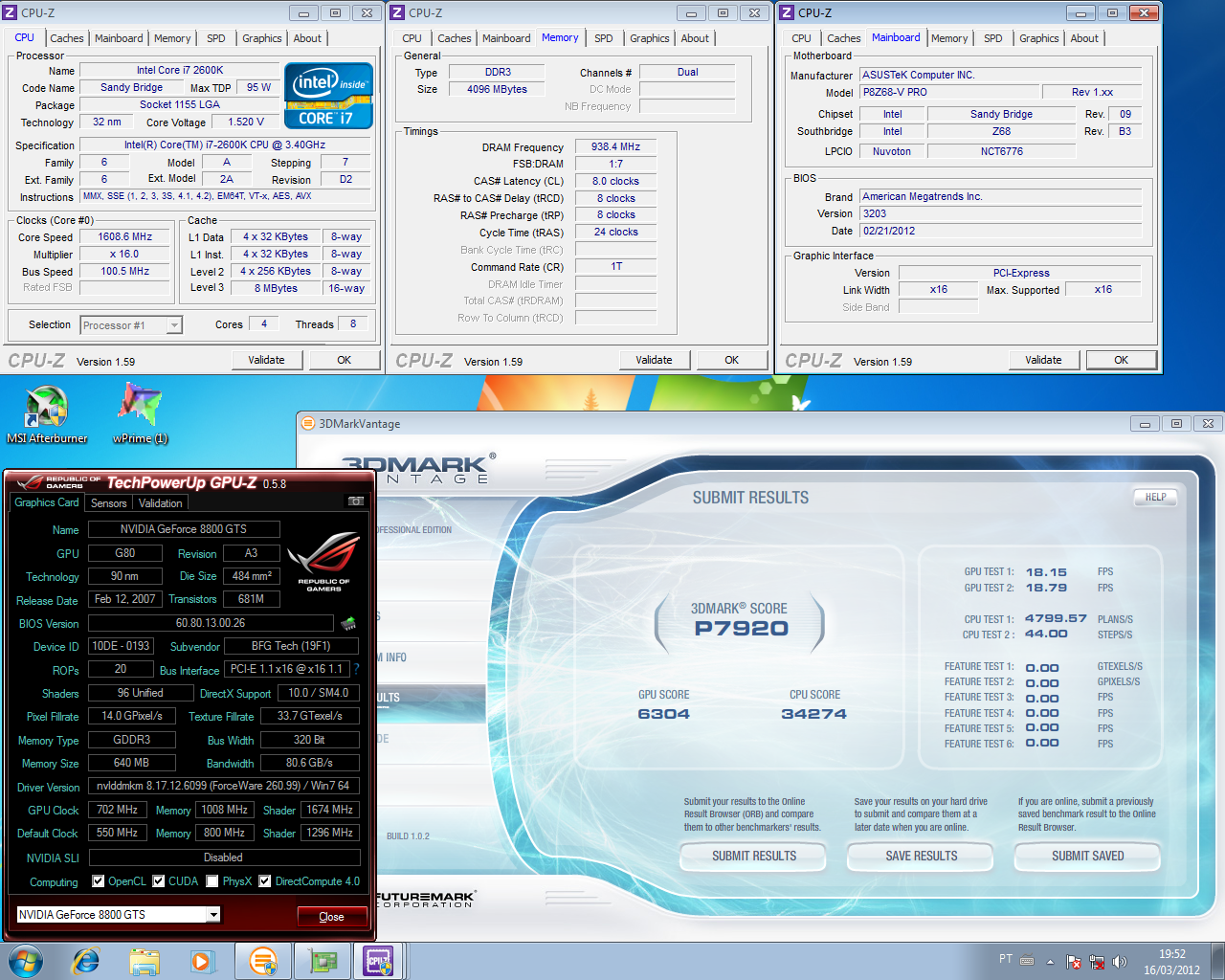Click the Intel Core i7 logo in CPU-Z
The image size is (1225, 980).
[x=328, y=96]
